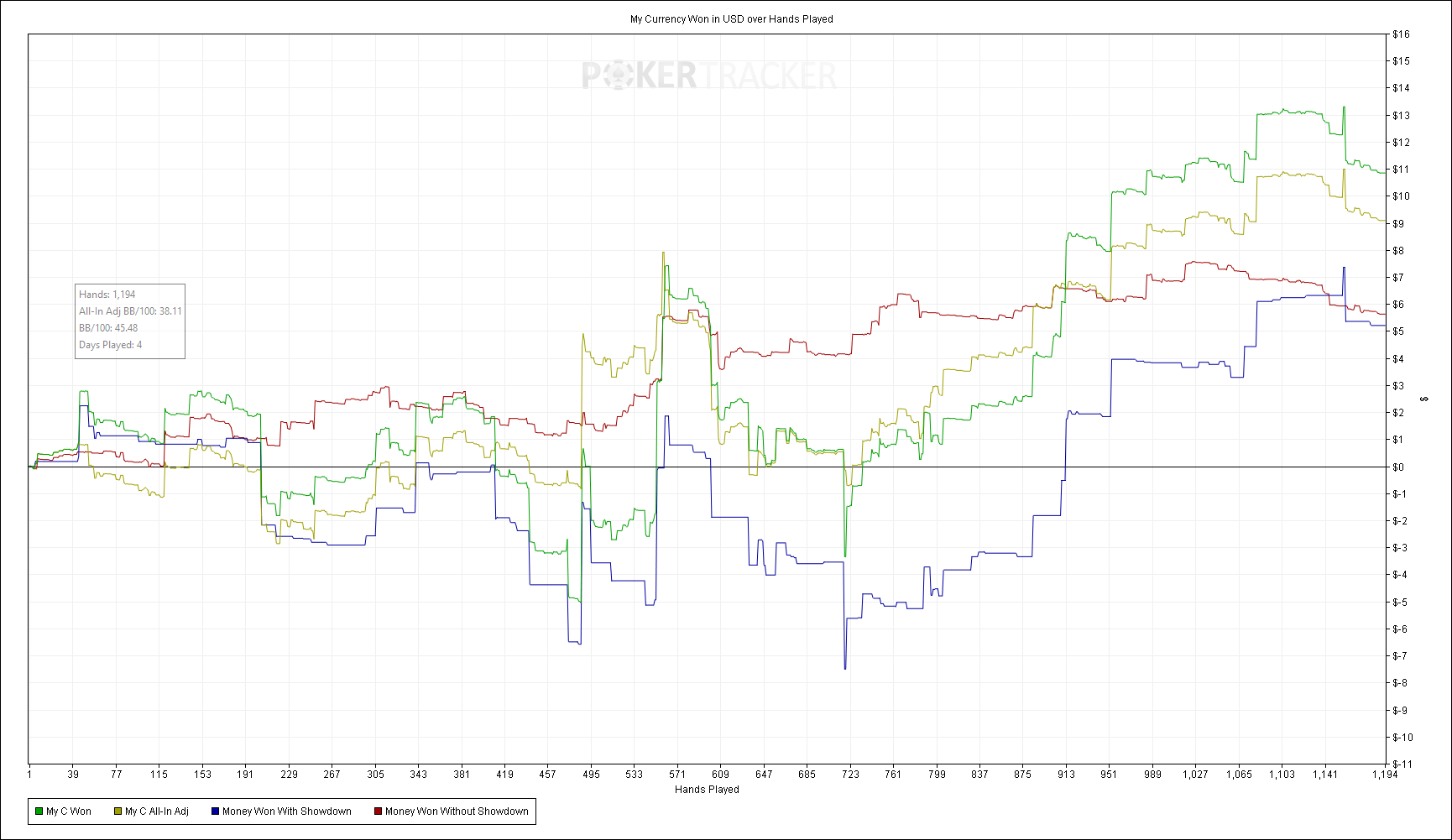Select the 'My C Won' legend label

tap(69, 811)
